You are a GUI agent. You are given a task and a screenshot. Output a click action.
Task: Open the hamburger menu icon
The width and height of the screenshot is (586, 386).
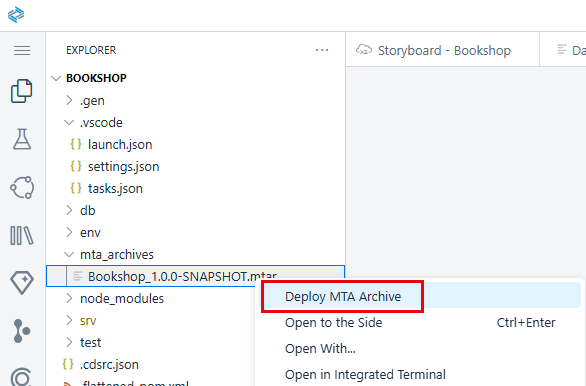22,50
